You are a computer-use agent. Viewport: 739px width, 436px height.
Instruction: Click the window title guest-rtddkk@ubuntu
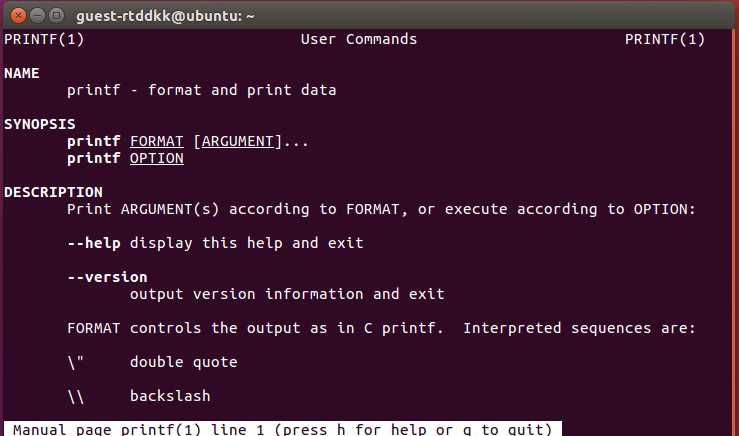click(x=165, y=16)
